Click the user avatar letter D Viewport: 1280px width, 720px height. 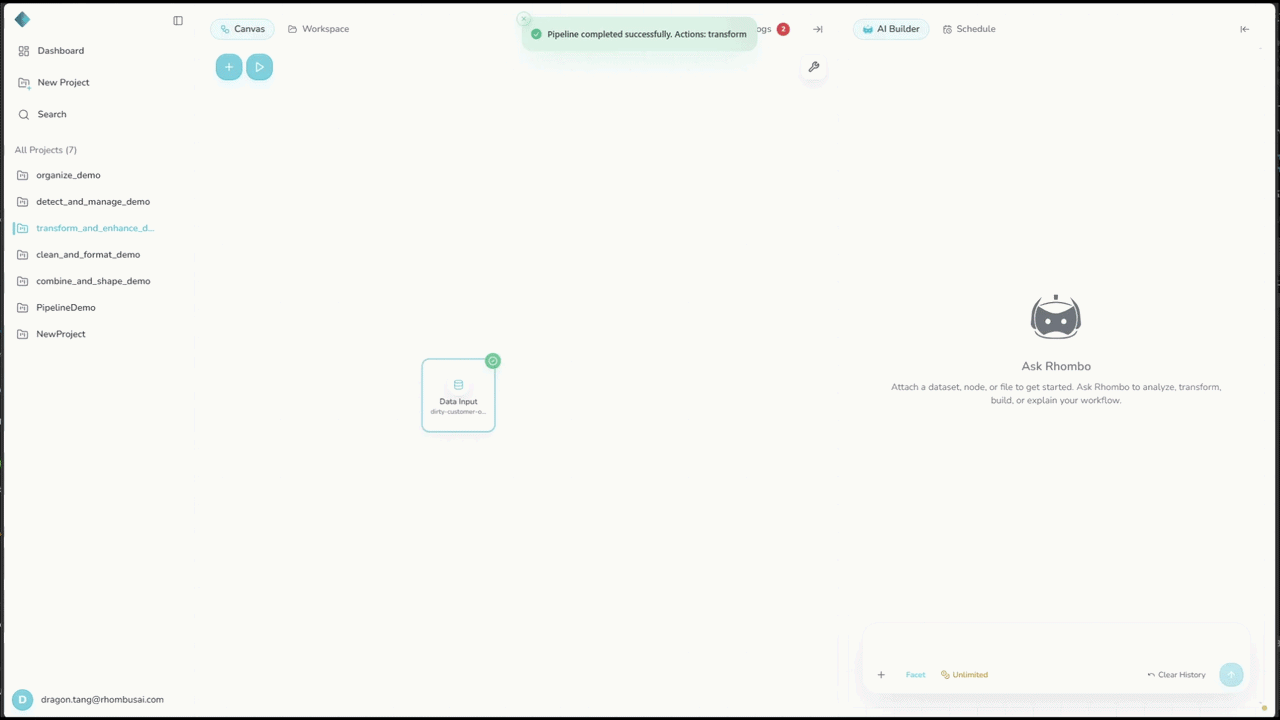pyautogui.click(x=22, y=700)
